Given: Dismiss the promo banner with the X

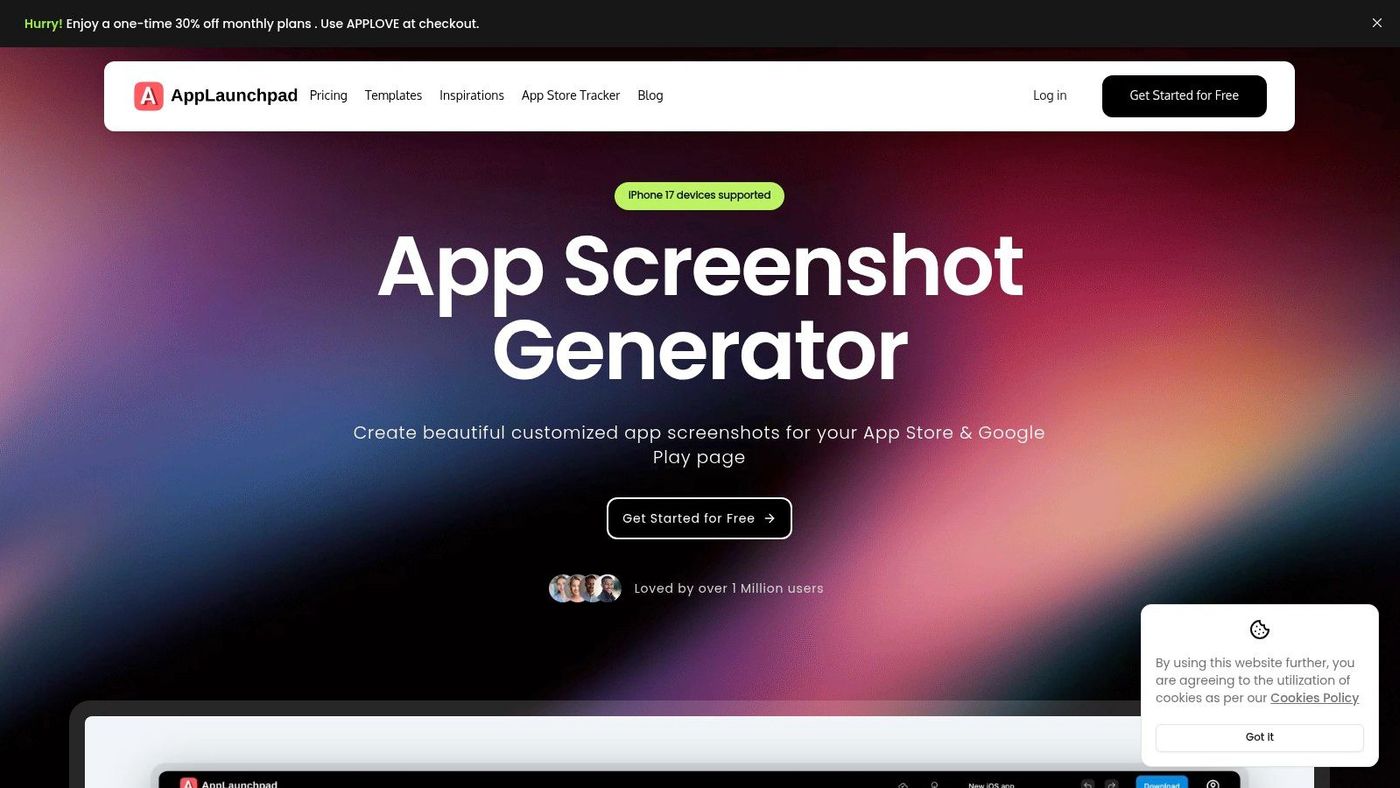Looking at the screenshot, I should 1377,23.
